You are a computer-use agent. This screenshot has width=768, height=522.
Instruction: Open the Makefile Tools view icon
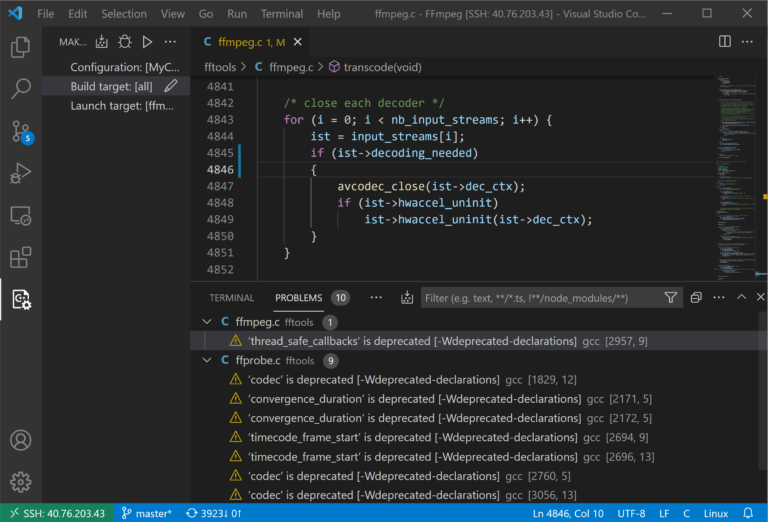tap(21, 299)
